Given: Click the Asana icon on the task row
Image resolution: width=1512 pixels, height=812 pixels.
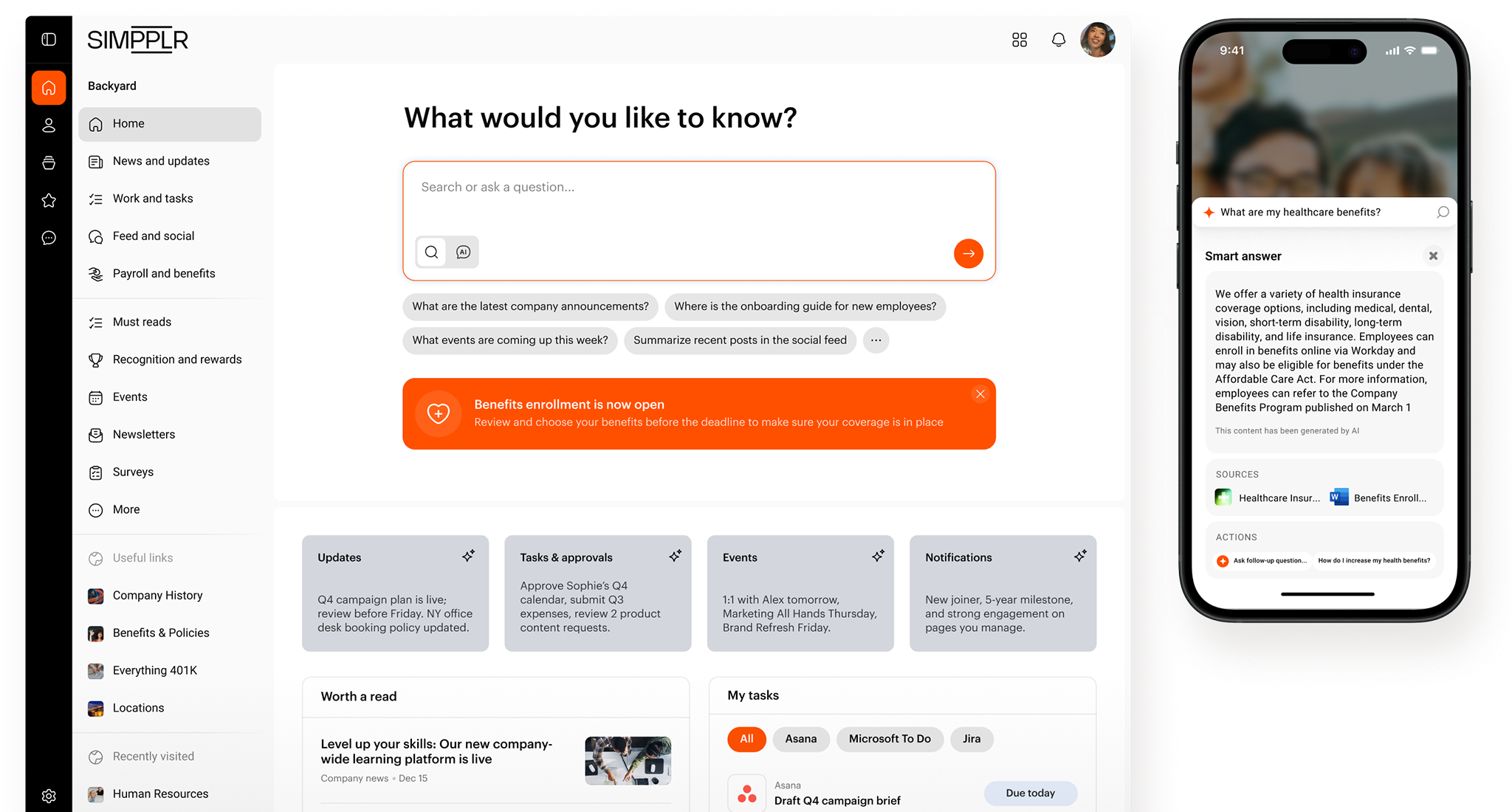Looking at the screenshot, I should [x=746, y=794].
